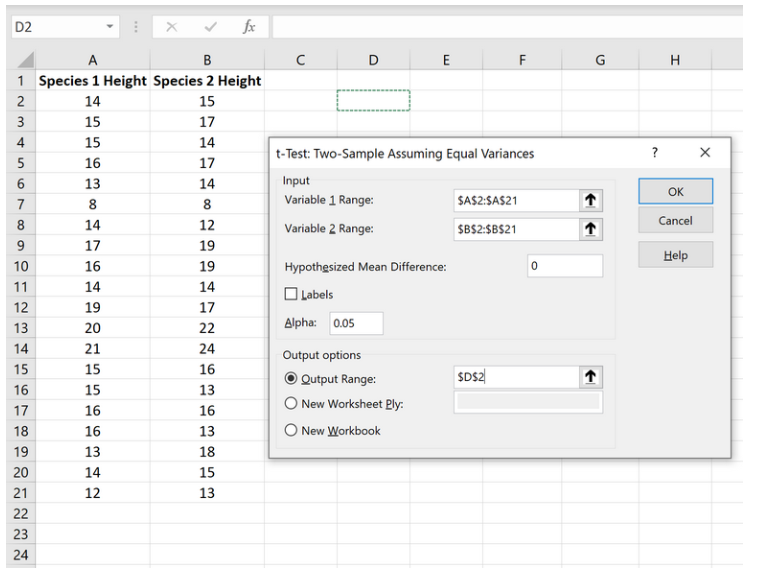
Task: Select column F header
Action: point(522,60)
